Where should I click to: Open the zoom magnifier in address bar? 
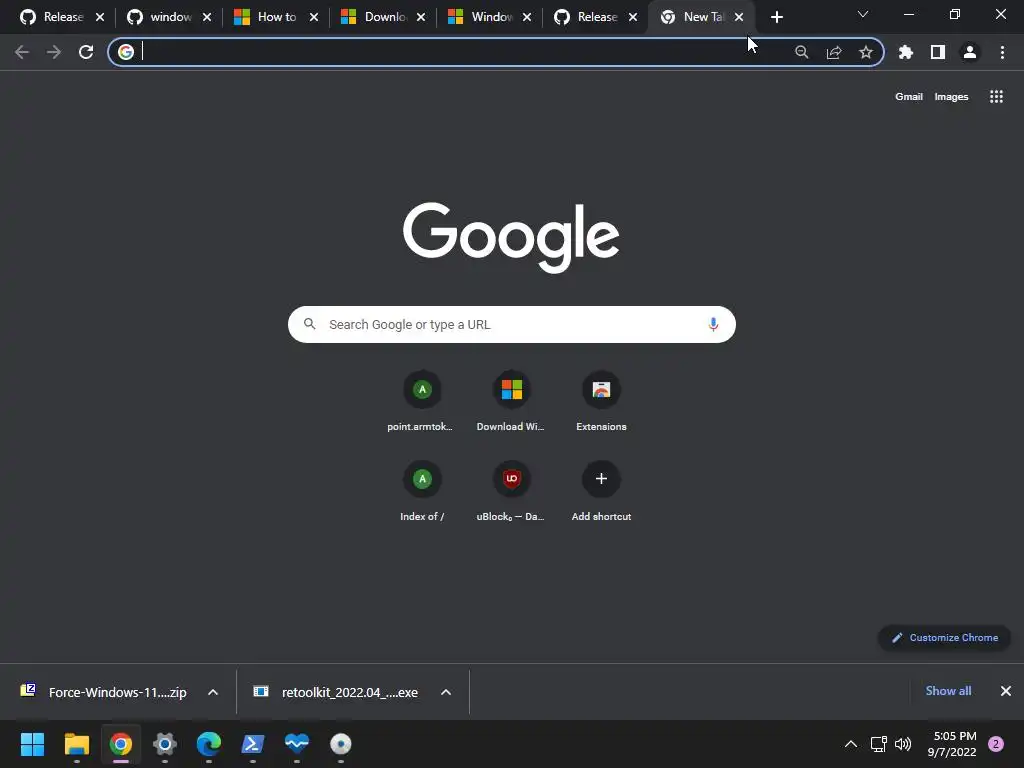[x=801, y=52]
